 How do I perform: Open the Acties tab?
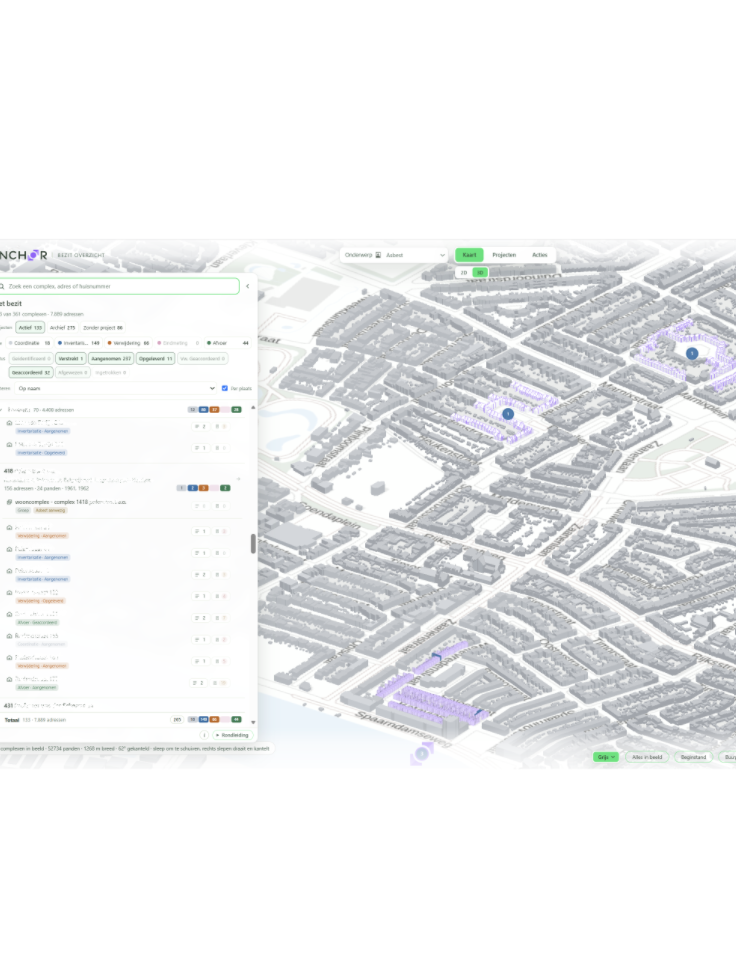[x=539, y=255]
